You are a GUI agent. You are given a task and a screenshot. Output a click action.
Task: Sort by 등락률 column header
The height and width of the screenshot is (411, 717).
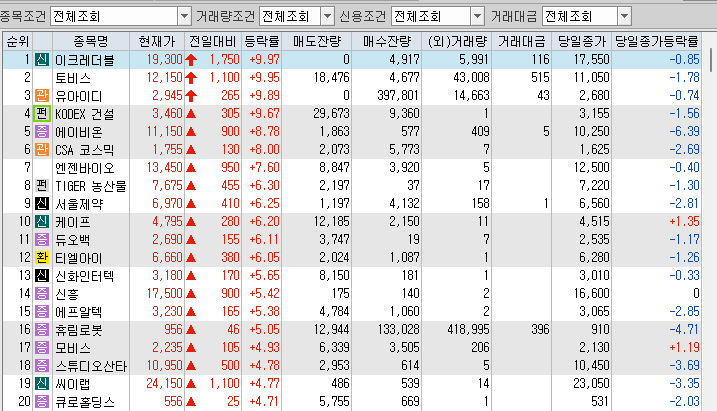[x=262, y=42]
